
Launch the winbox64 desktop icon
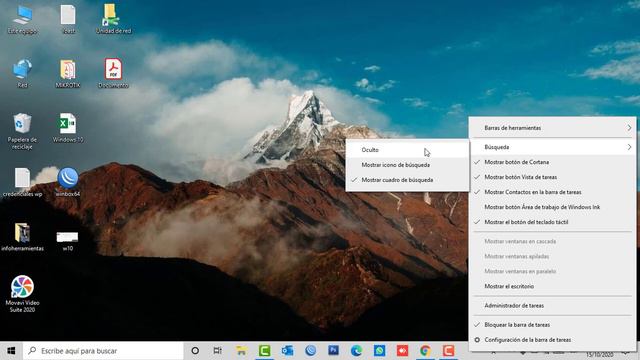(x=68, y=182)
